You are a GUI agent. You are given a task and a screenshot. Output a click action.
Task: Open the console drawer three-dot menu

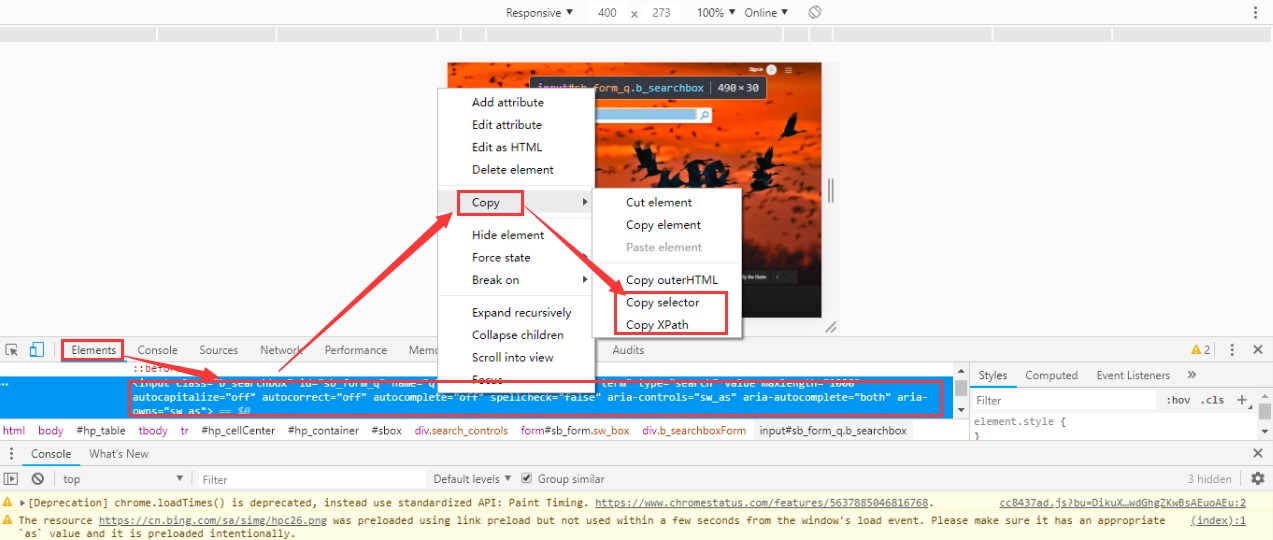click(x=12, y=454)
